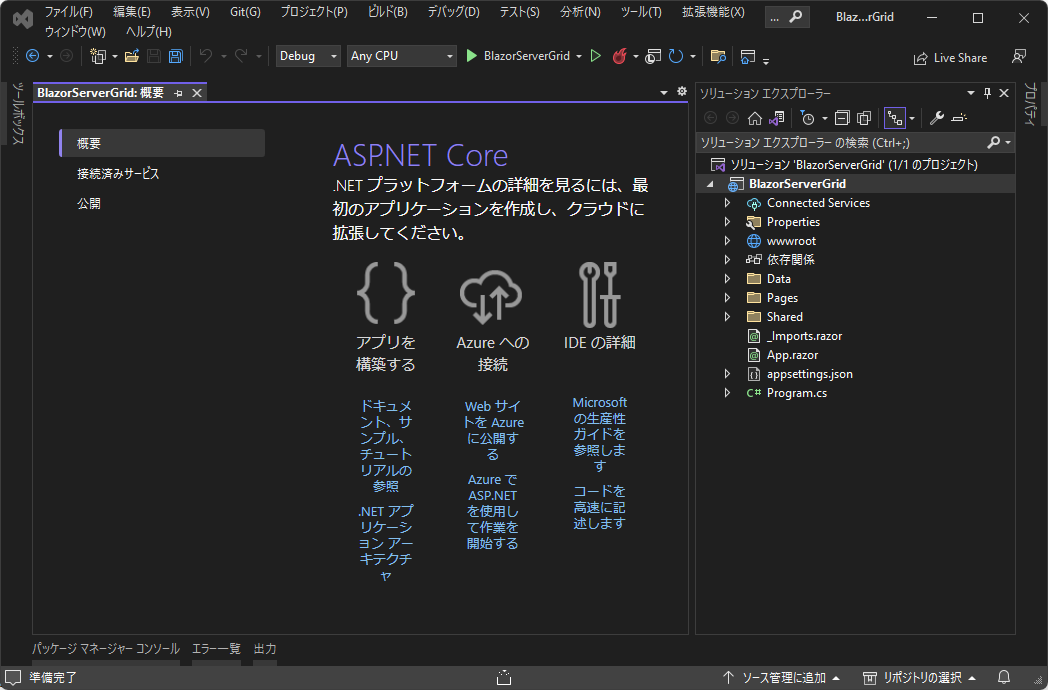Viewport: 1048px width, 690px height.
Task: Click the Solution Explorer search magnifier icon
Action: pos(994,142)
